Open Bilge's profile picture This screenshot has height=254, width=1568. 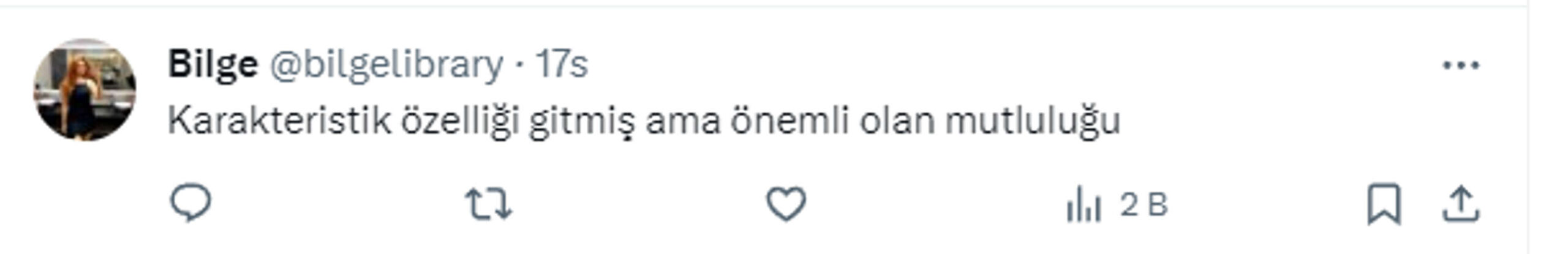85,90
